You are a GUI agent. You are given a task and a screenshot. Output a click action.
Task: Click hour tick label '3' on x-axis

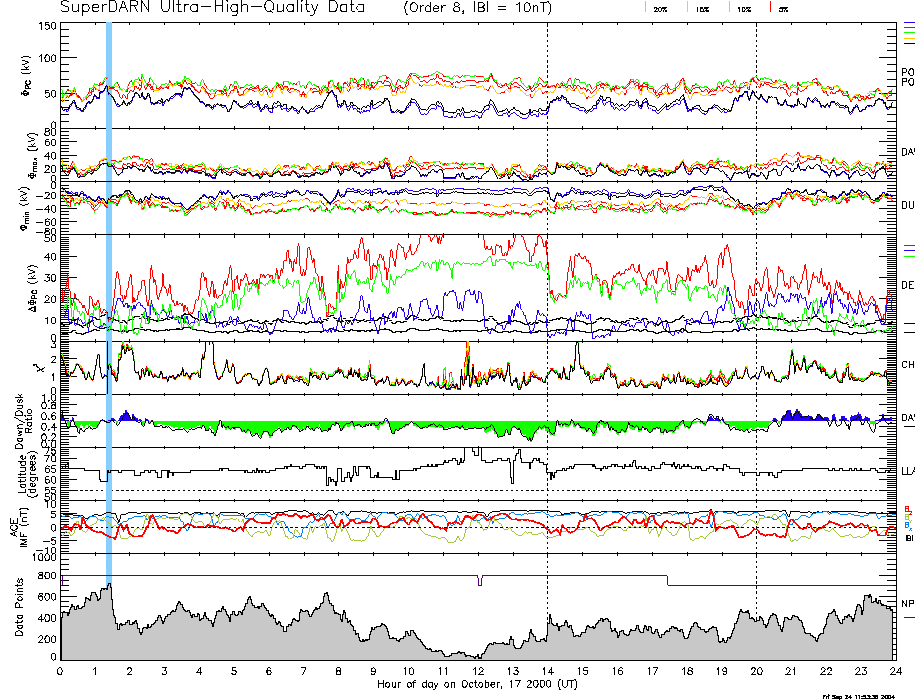pyautogui.click(x=165, y=671)
